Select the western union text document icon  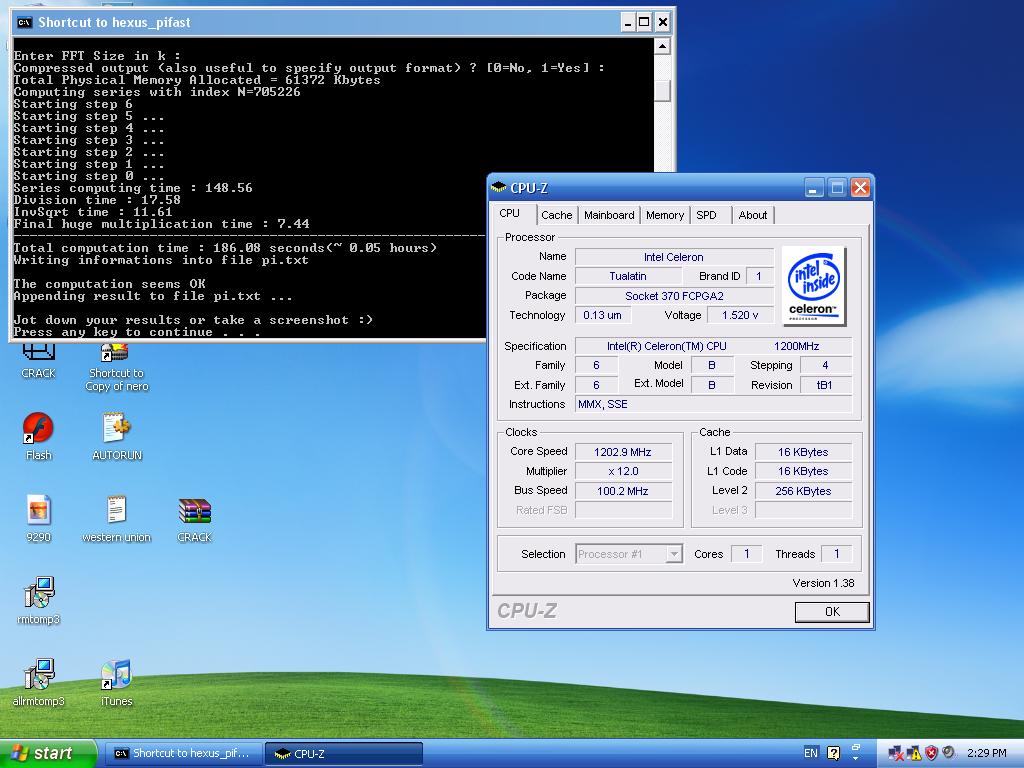pos(116,511)
